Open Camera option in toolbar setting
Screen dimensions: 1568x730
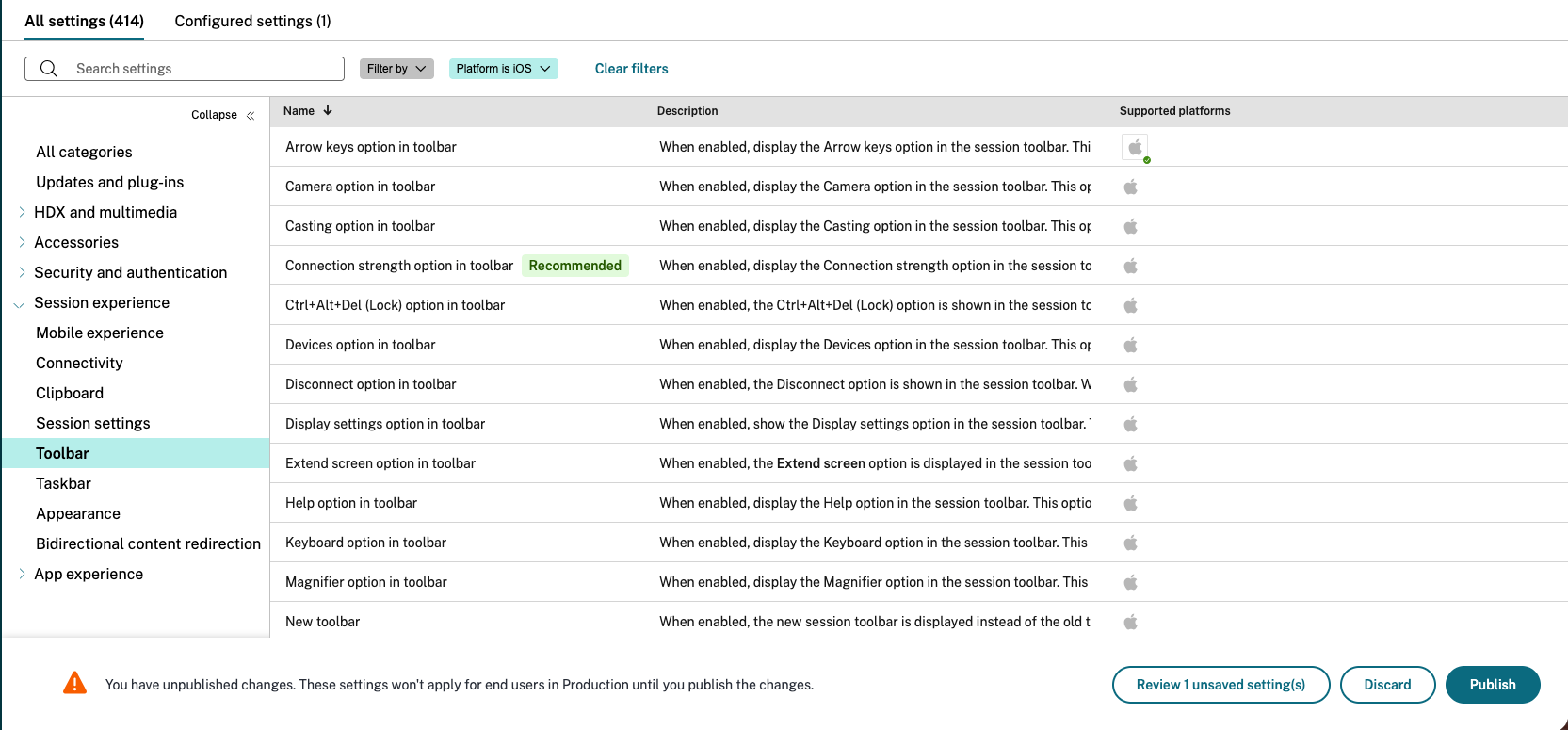[360, 187]
